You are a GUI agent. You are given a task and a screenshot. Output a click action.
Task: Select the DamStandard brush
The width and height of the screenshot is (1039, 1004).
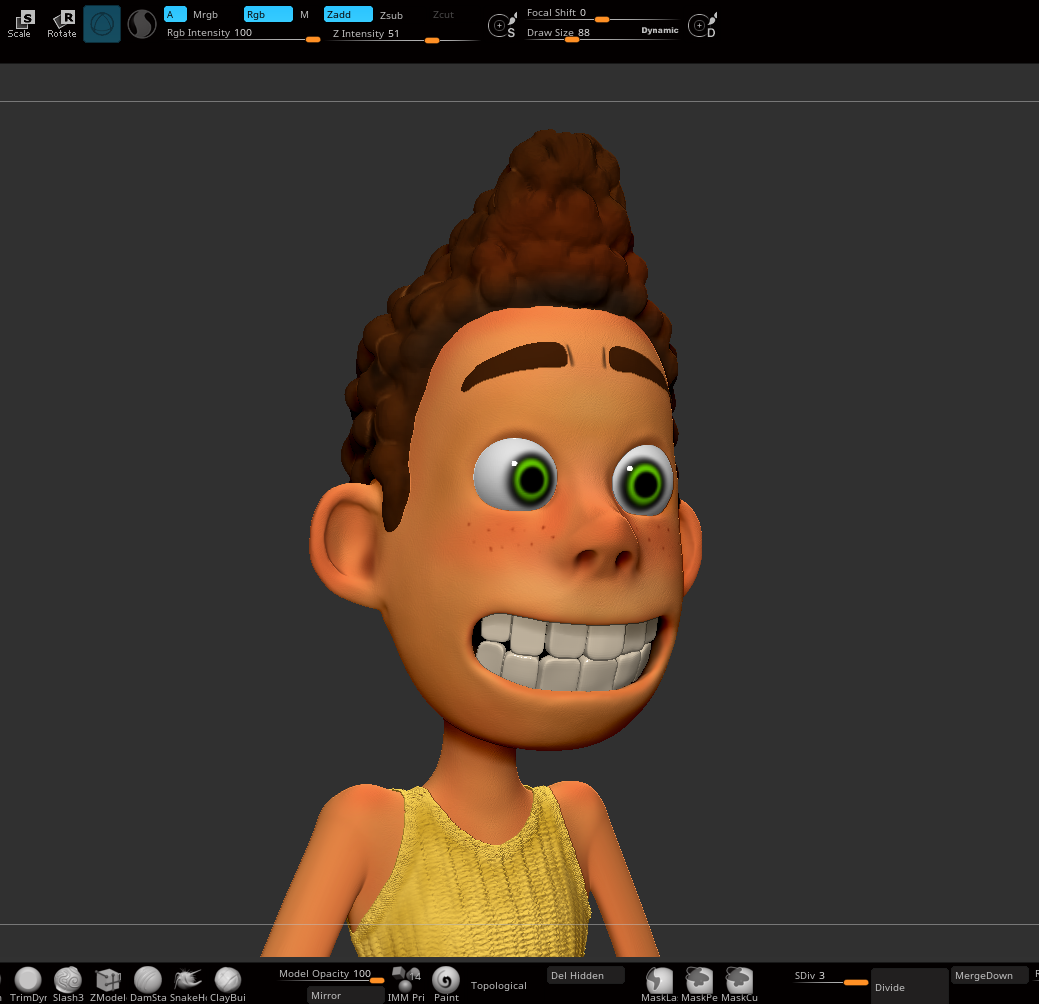(148, 983)
